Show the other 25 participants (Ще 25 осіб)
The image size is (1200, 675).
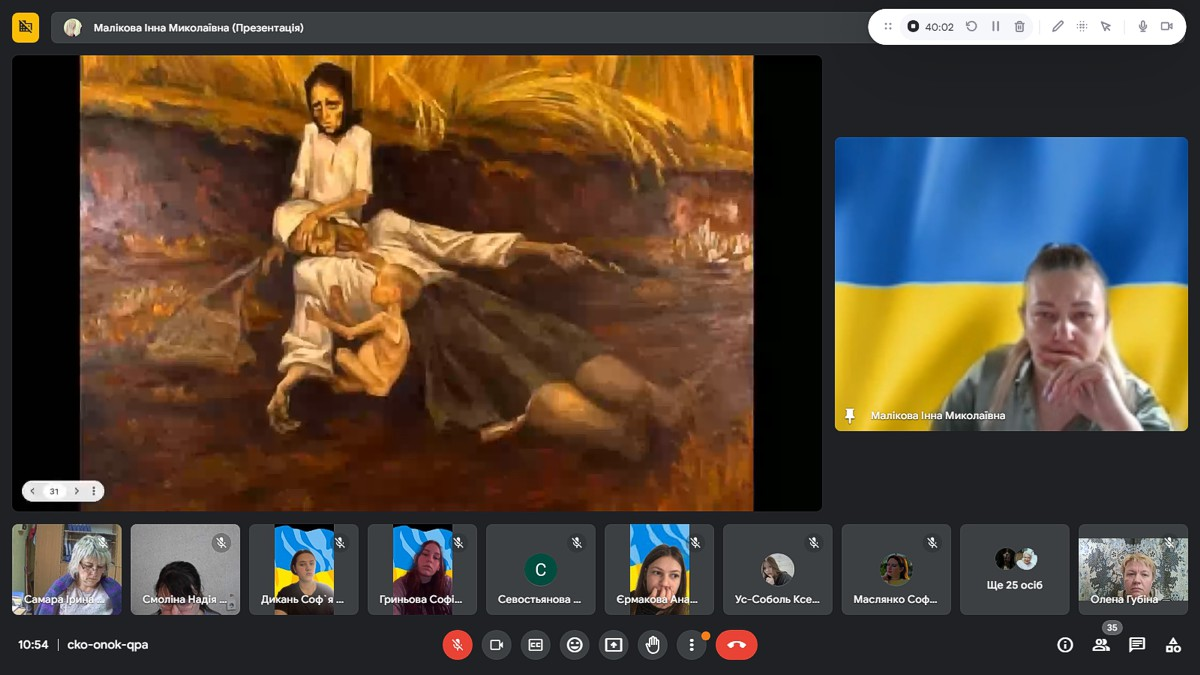(1015, 569)
